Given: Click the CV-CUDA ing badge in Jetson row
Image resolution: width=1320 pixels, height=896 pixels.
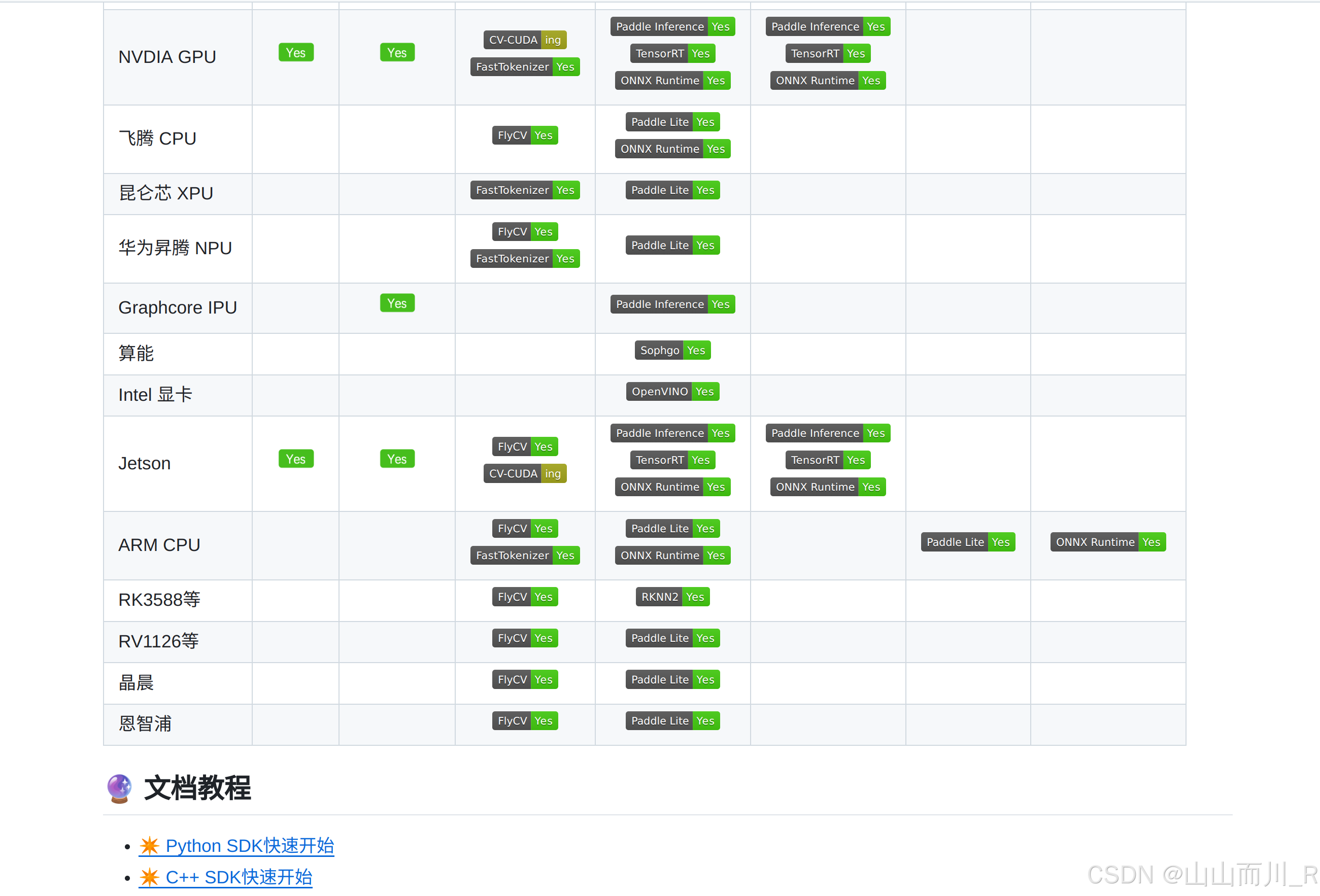Looking at the screenshot, I should [x=525, y=473].
